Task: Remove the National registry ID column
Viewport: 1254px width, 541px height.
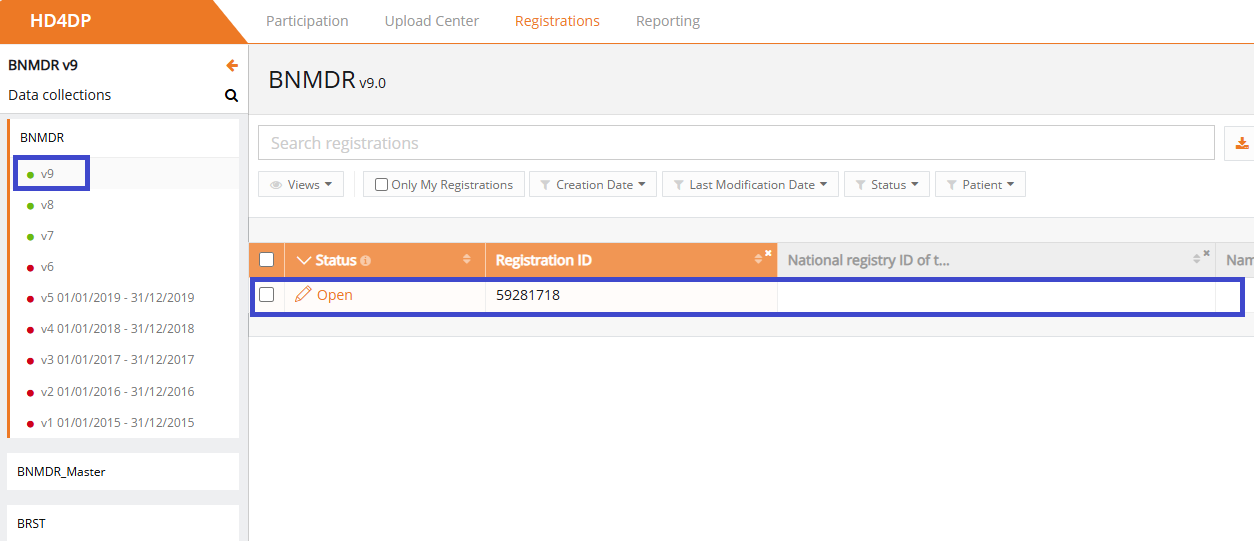Action: tap(1206, 253)
